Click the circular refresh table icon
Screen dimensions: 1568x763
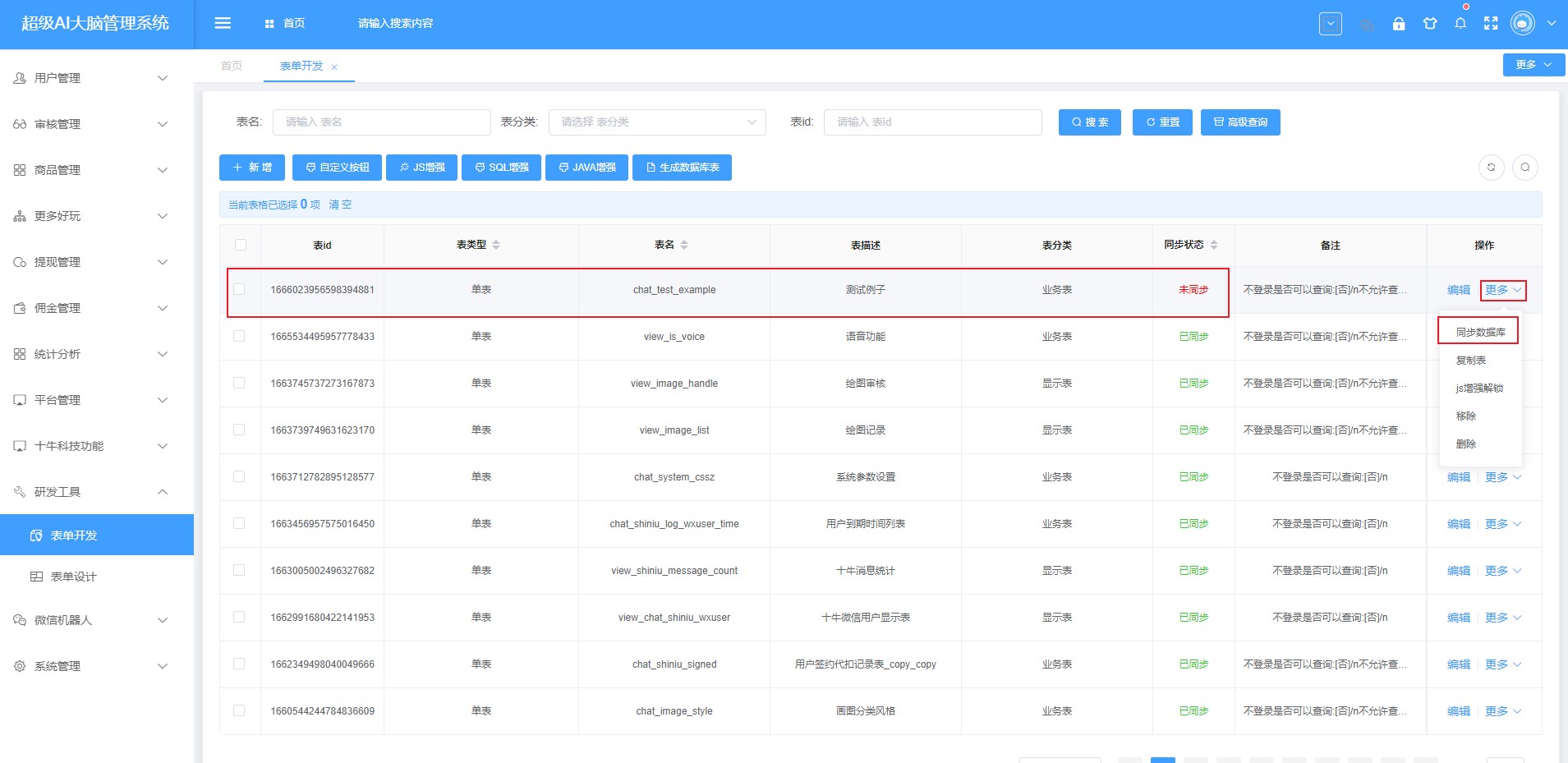1491,168
